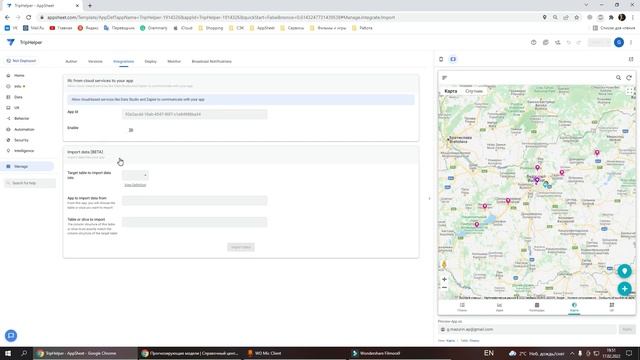Click the View Definition link
The height and width of the screenshot is (360, 640).
coord(135,185)
